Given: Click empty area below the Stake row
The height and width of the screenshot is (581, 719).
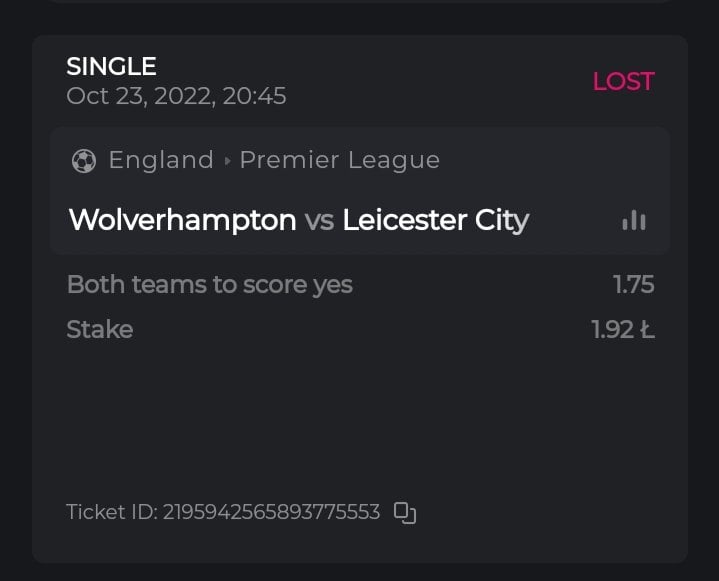Looking at the screenshot, I should [360, 420].
